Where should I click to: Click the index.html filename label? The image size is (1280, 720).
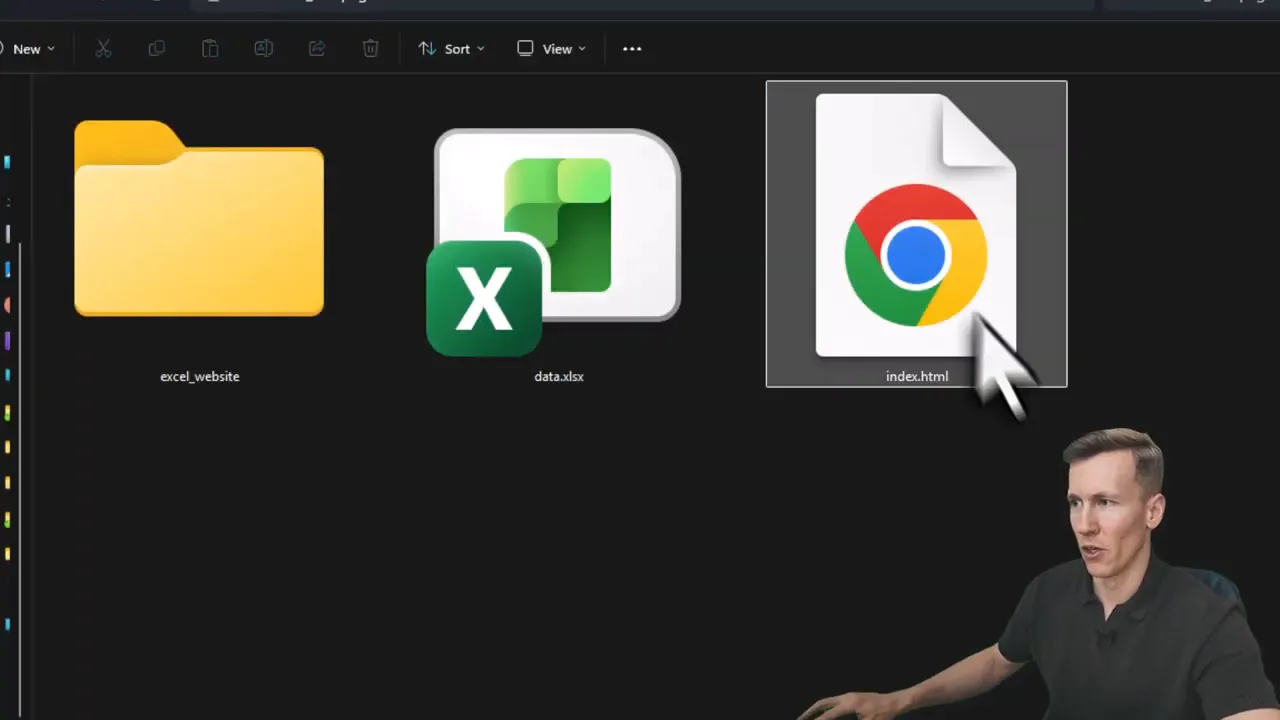916,376
